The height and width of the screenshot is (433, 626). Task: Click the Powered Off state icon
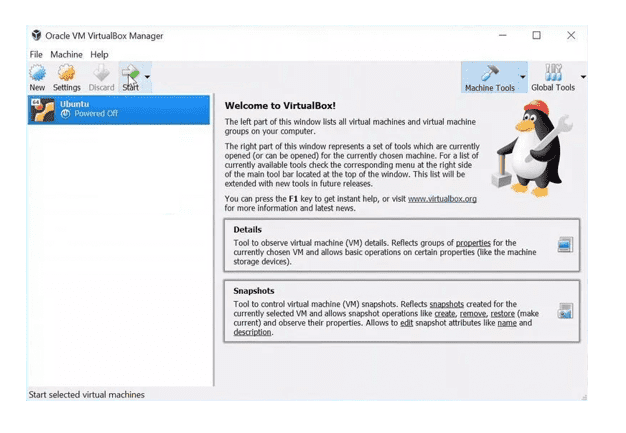[65, 114]
